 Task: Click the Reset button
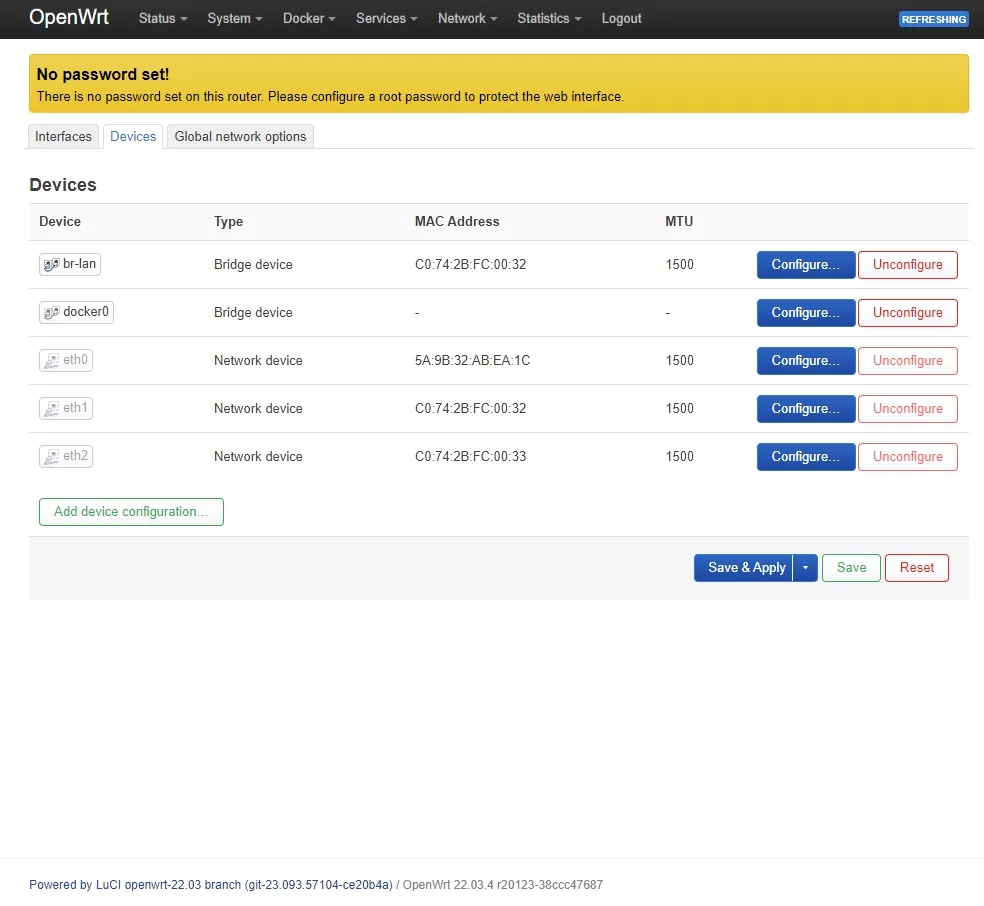point(916,568)
